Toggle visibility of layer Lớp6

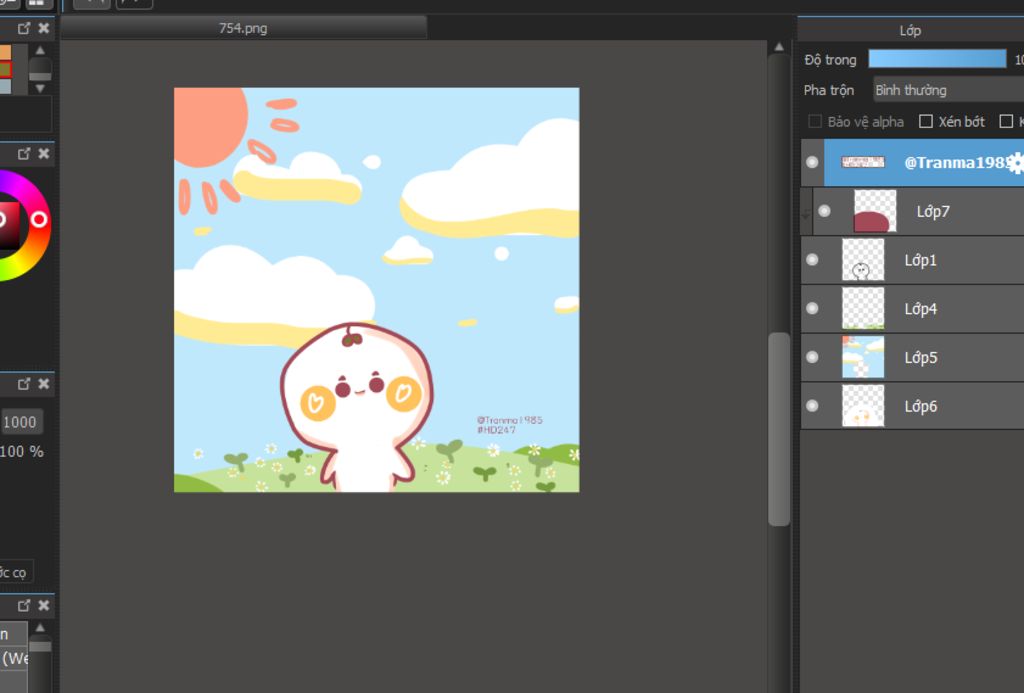tap(812, 406)
